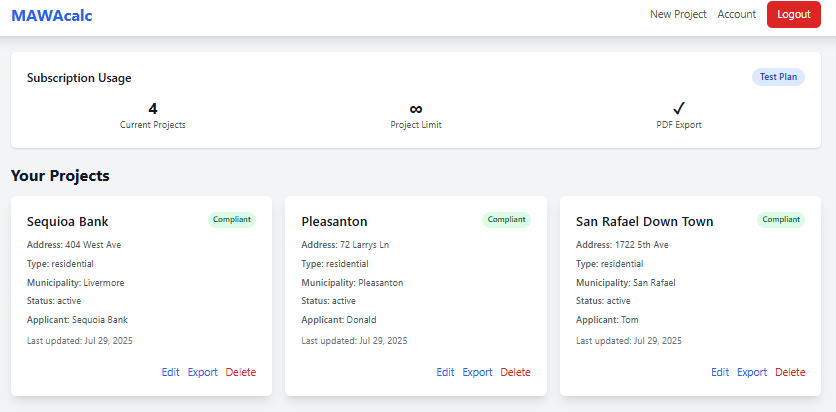Click the Compliant badge on Pleasanton card
The height and width of the screenshot is (412, 836).
point(507,220)
